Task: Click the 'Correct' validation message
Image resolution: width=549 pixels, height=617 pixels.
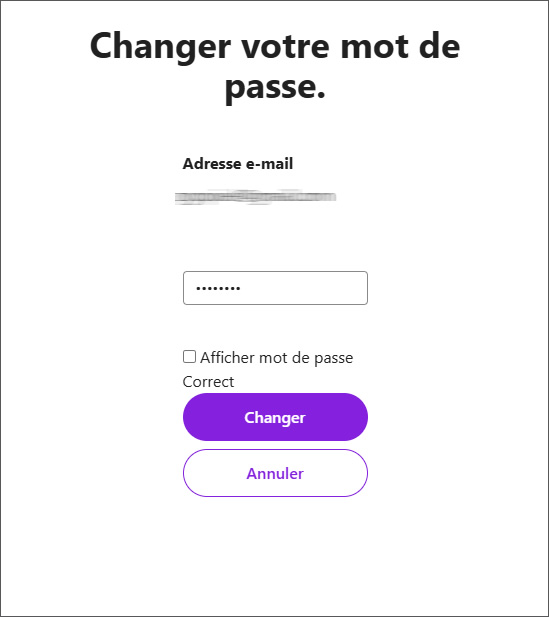Action: pyautogui.click(x=208, y=382)
